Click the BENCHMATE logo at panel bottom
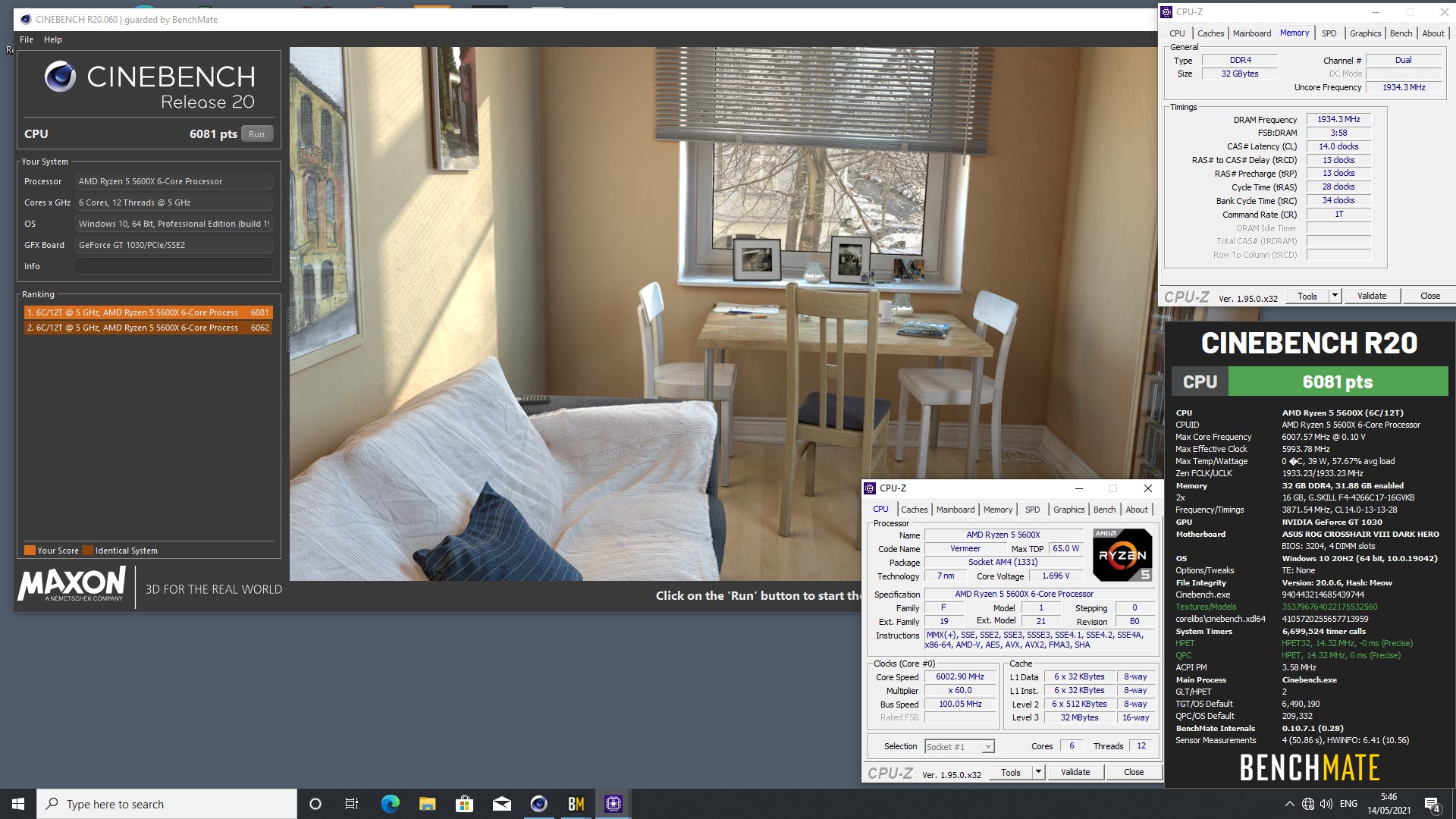This screenshot has width=1456, height=819. [1310, 767]
